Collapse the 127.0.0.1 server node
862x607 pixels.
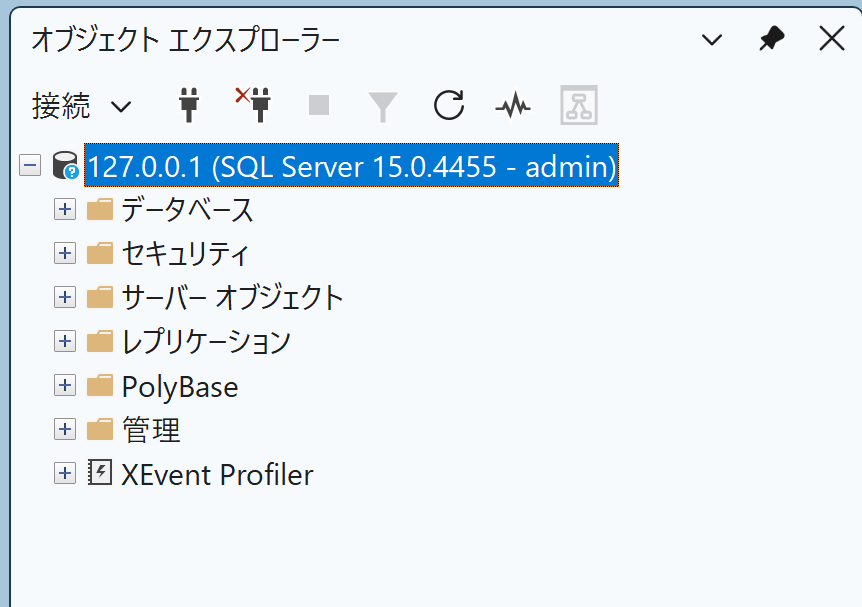(x=30, y=165)
